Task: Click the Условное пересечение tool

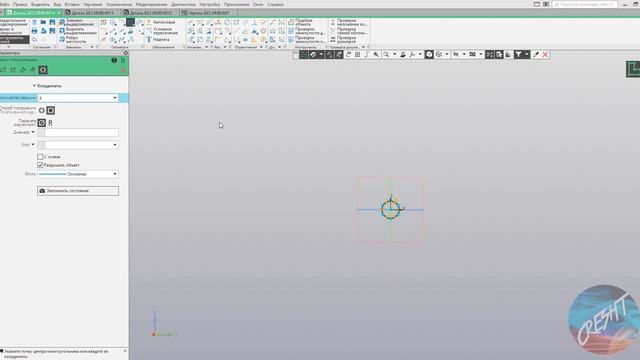Action: [162, 31]
